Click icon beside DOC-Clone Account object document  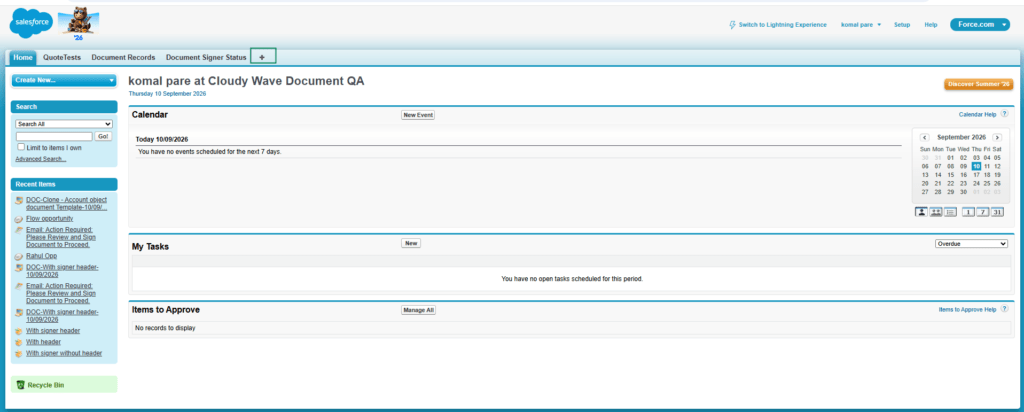click(x=20, y=200)
